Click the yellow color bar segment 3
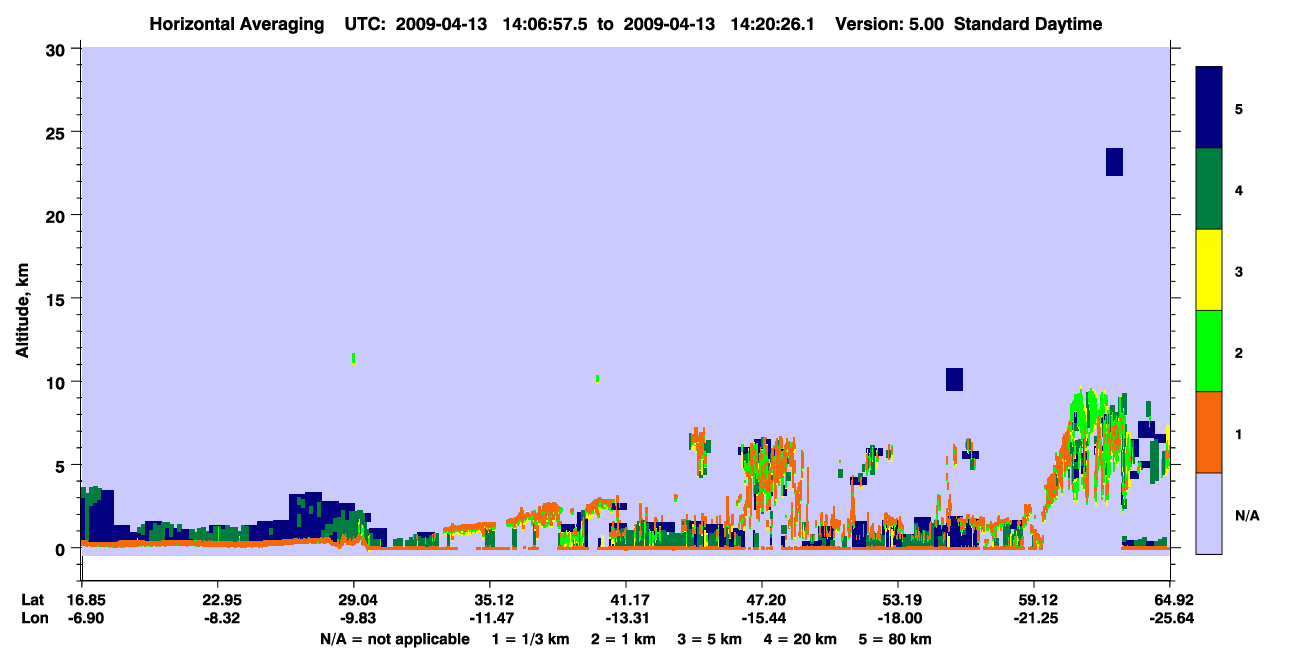The image size is (1300, 667). click(x=1209, y=270)
